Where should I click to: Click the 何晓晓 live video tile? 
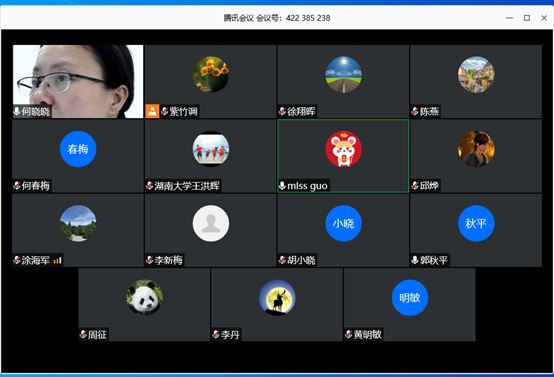pyautogui.click(x=78, y=81)
